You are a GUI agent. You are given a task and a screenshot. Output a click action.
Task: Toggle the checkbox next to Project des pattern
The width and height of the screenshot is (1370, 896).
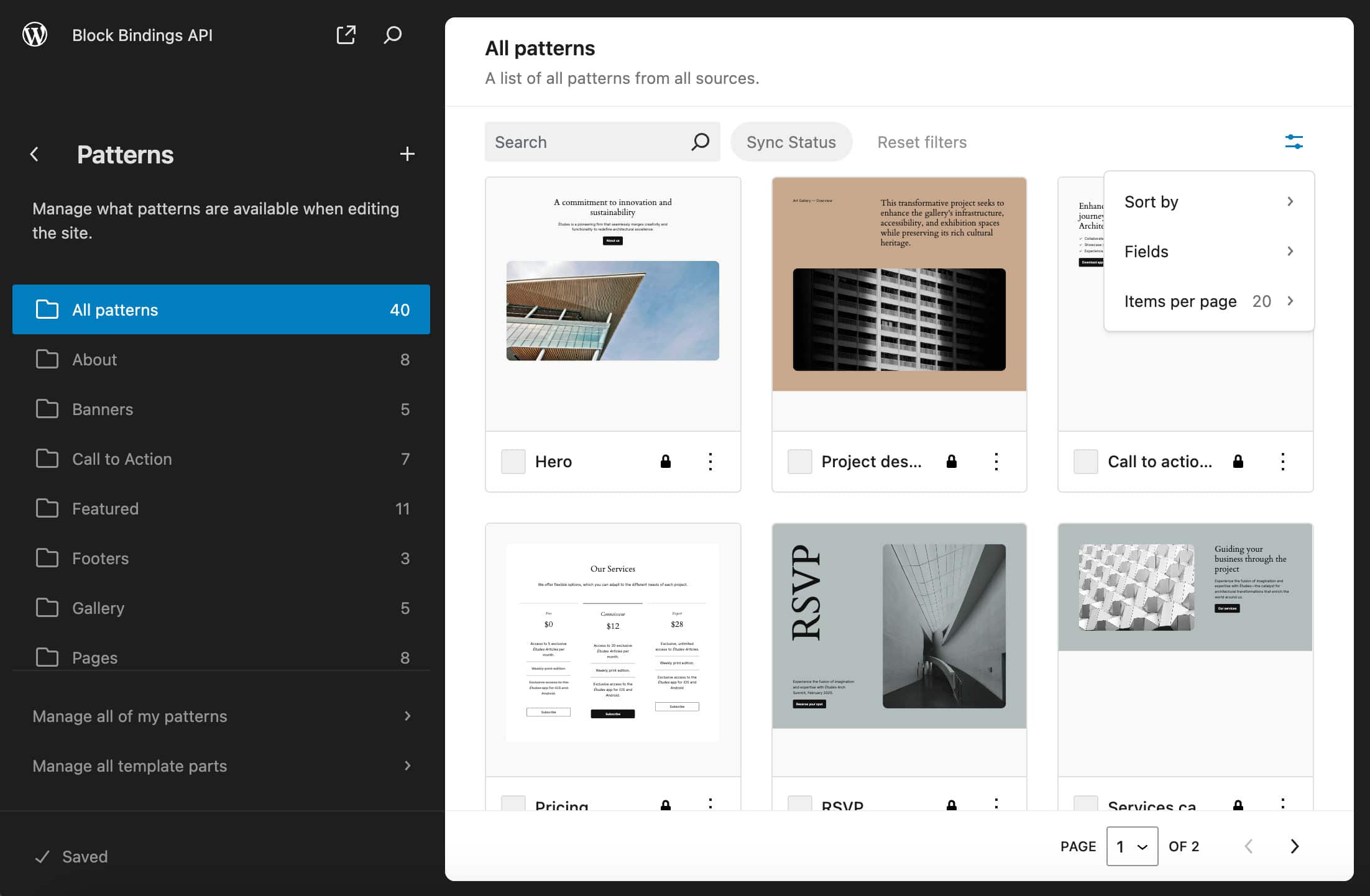click(x=800, y=461)
